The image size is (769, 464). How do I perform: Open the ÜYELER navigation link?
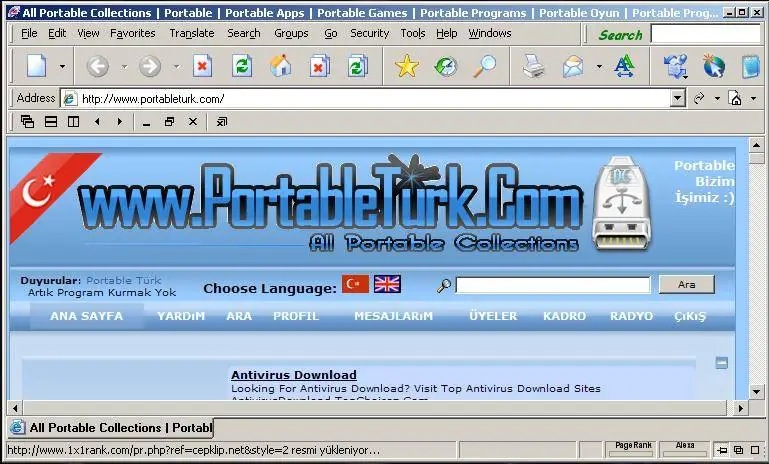(493, 316)
